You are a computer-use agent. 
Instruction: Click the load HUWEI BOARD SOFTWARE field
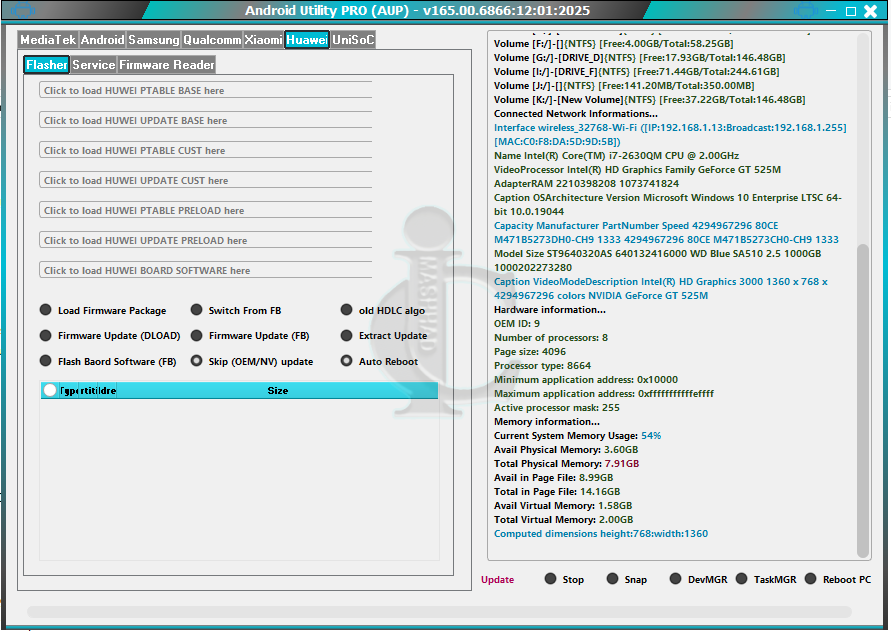click(x=205, y=270)
